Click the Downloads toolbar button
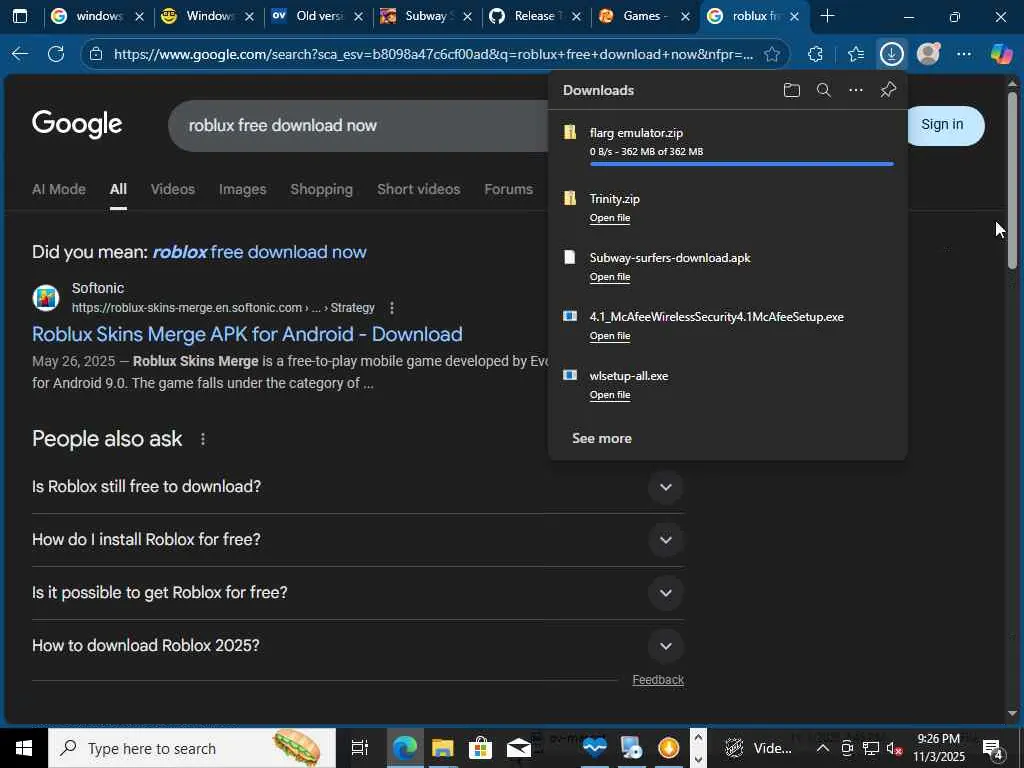The width and height of the screenshot is (1024, 768). coord(891,54)
